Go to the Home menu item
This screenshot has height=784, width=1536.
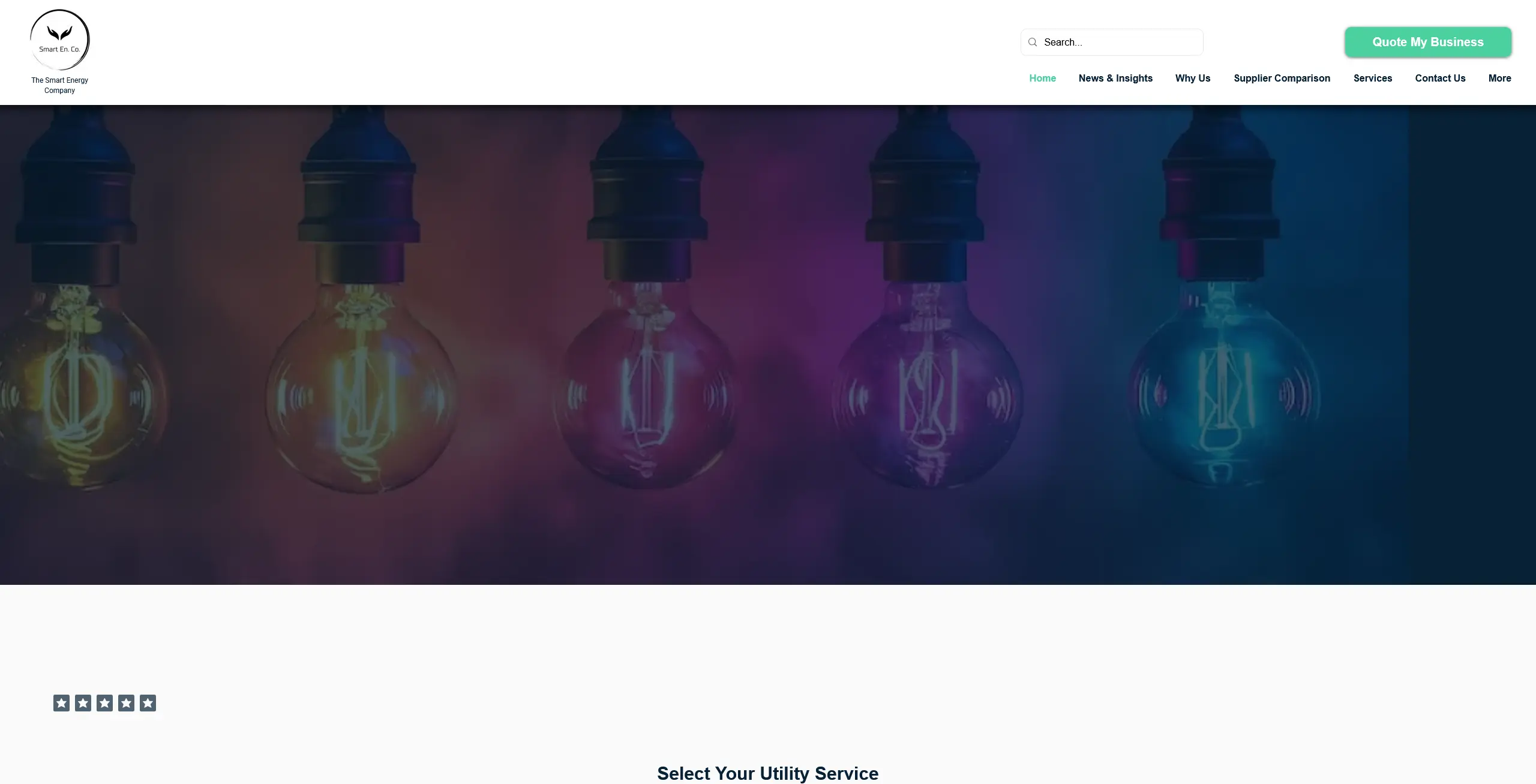coord(1042,79)
